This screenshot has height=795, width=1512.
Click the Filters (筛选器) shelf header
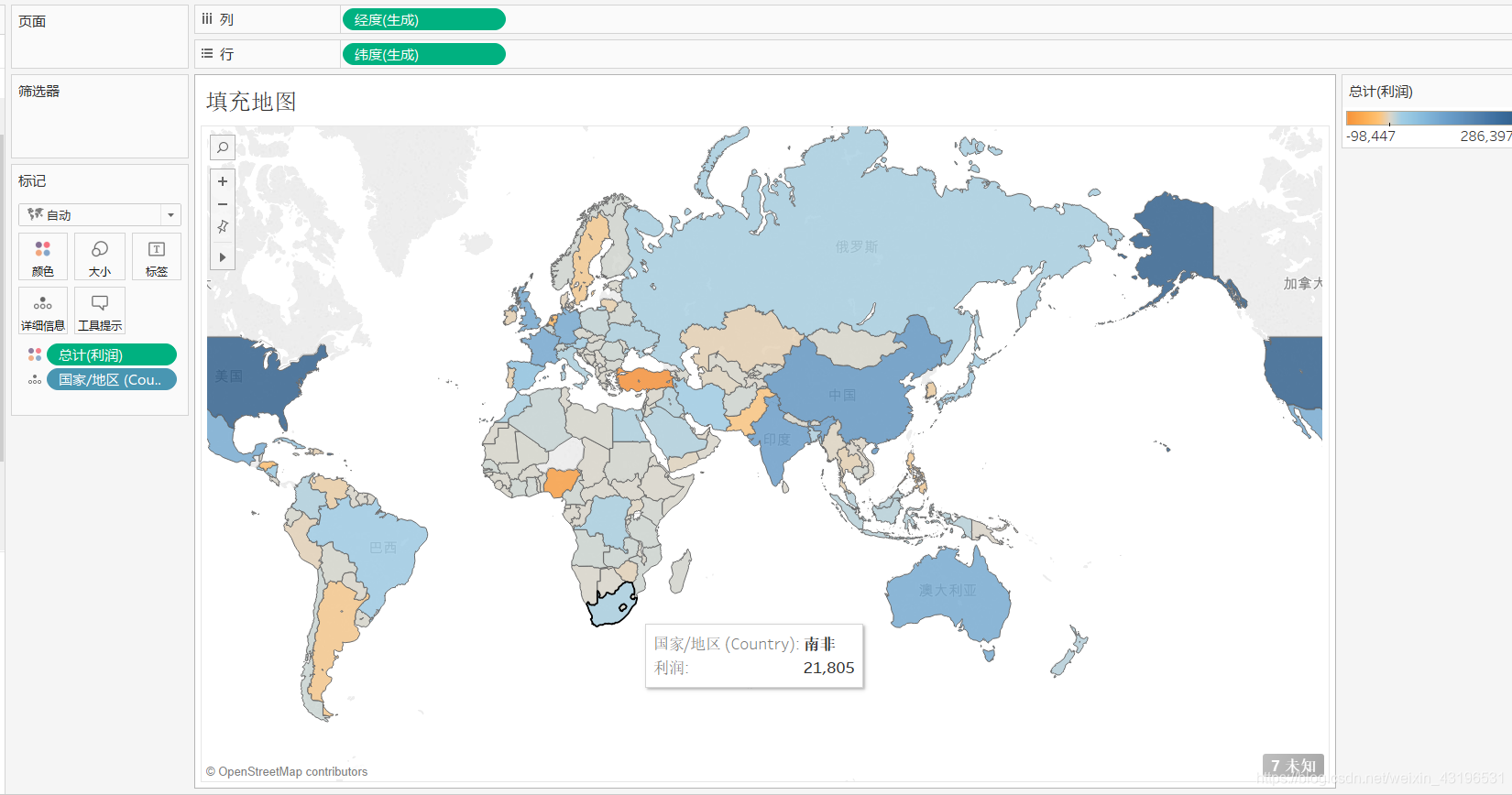point(39,92)
